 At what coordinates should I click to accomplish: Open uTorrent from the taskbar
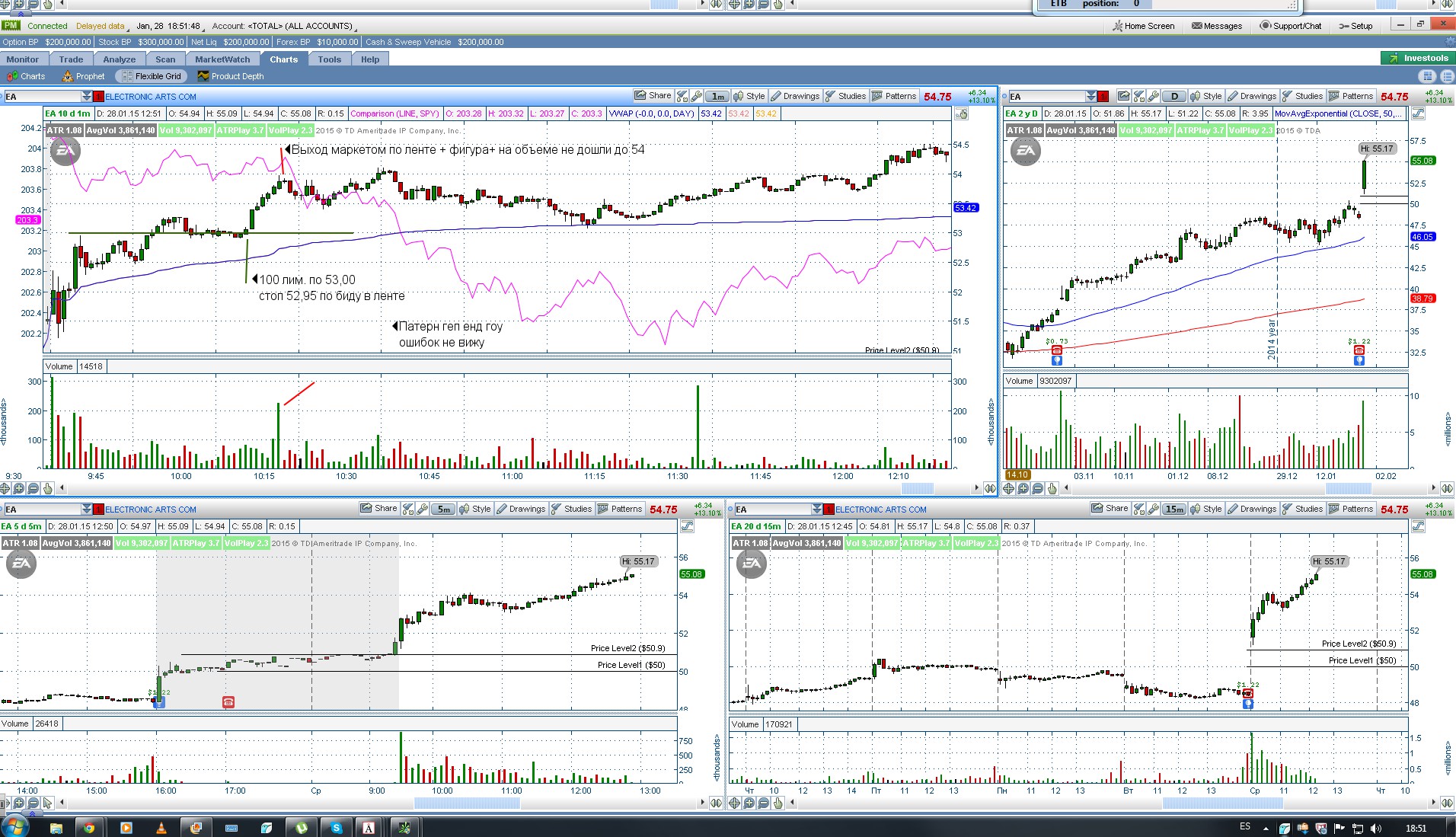click(302, 827)
